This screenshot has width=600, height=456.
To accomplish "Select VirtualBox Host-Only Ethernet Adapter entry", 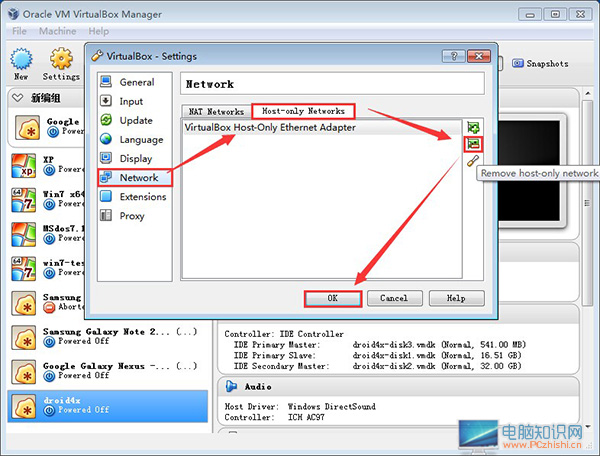I will (x=270, y=128).
